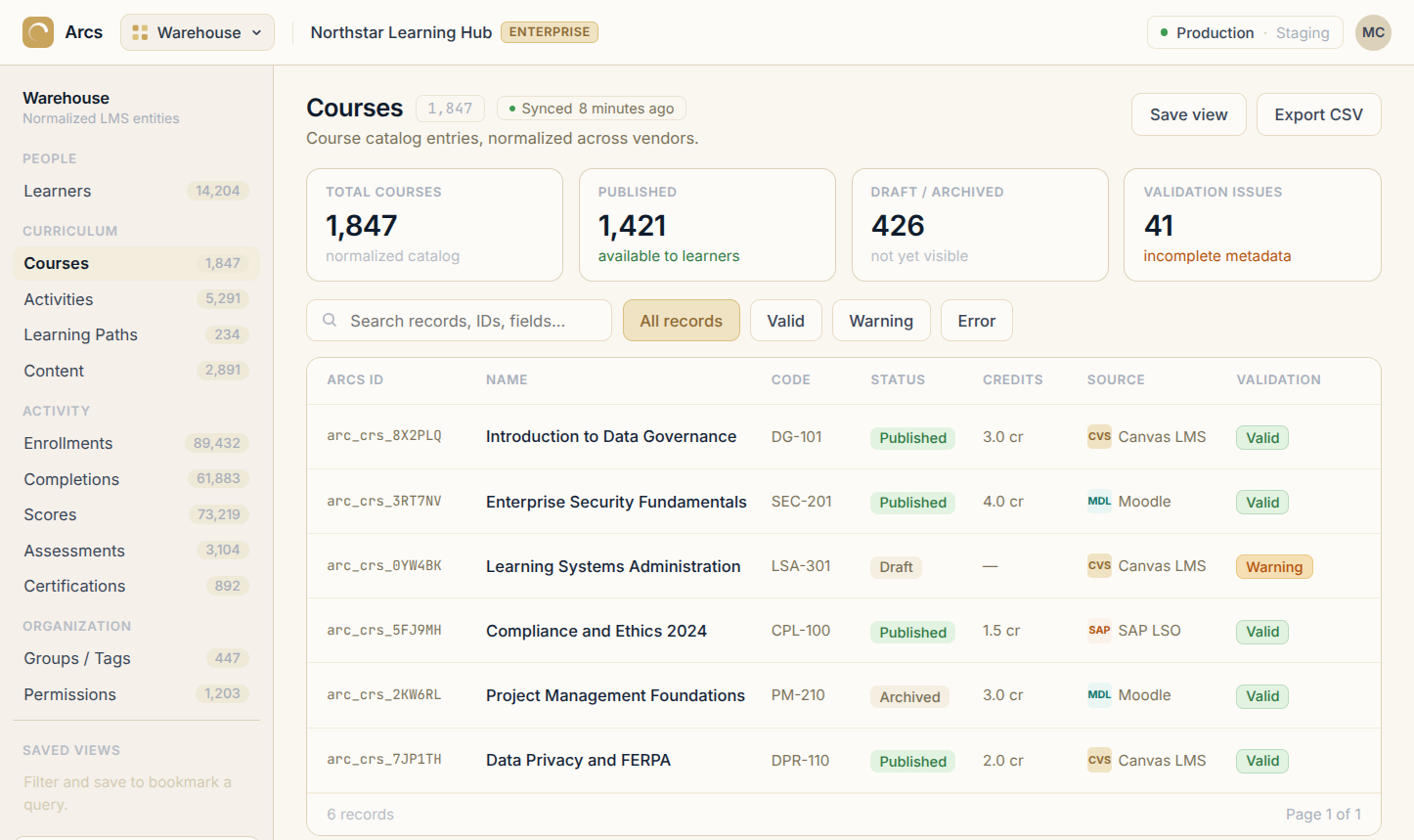Click the Valid badge for SEC-201
This screenshot has height=840, width=1414.
point(1262,503)
